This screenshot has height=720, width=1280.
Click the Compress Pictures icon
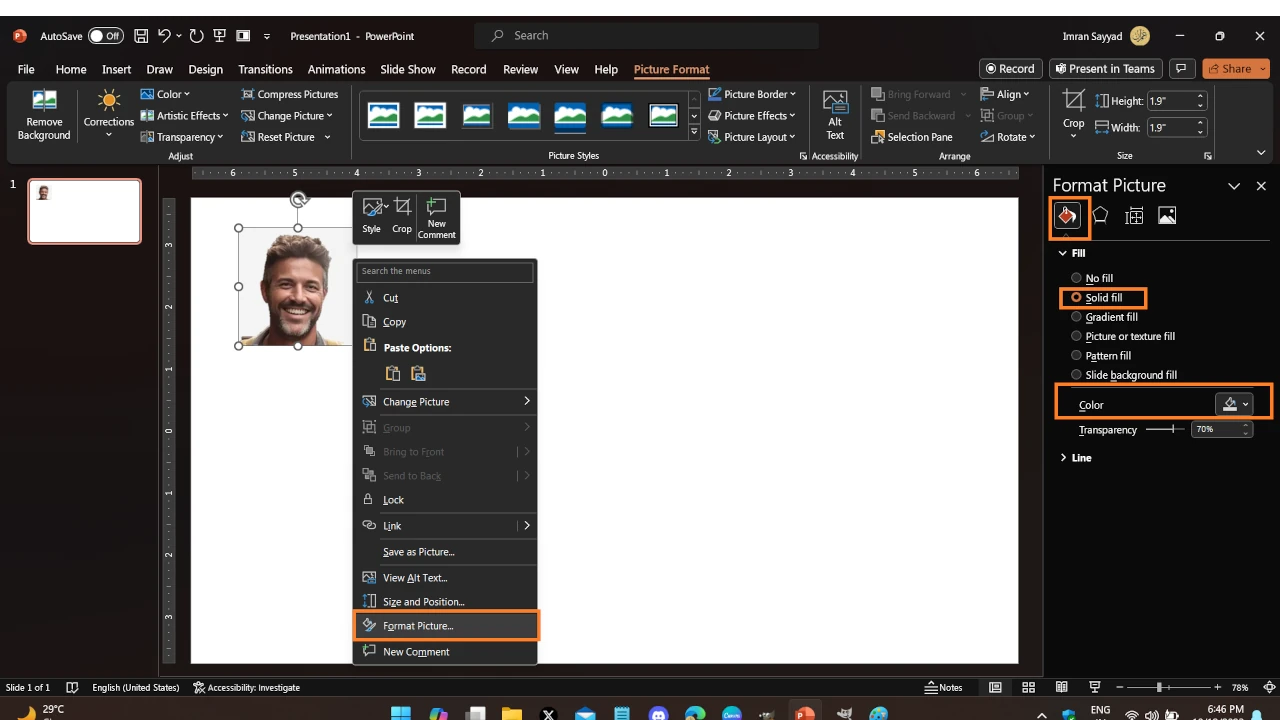pyautogui.click(x=248, y=94)
